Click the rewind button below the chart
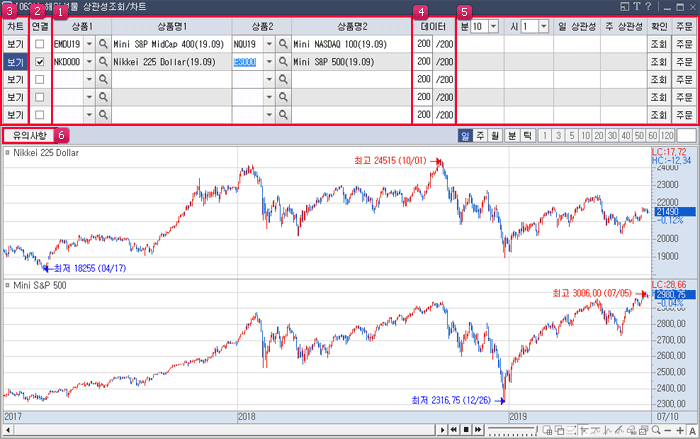700x439 pixels. 454,430
